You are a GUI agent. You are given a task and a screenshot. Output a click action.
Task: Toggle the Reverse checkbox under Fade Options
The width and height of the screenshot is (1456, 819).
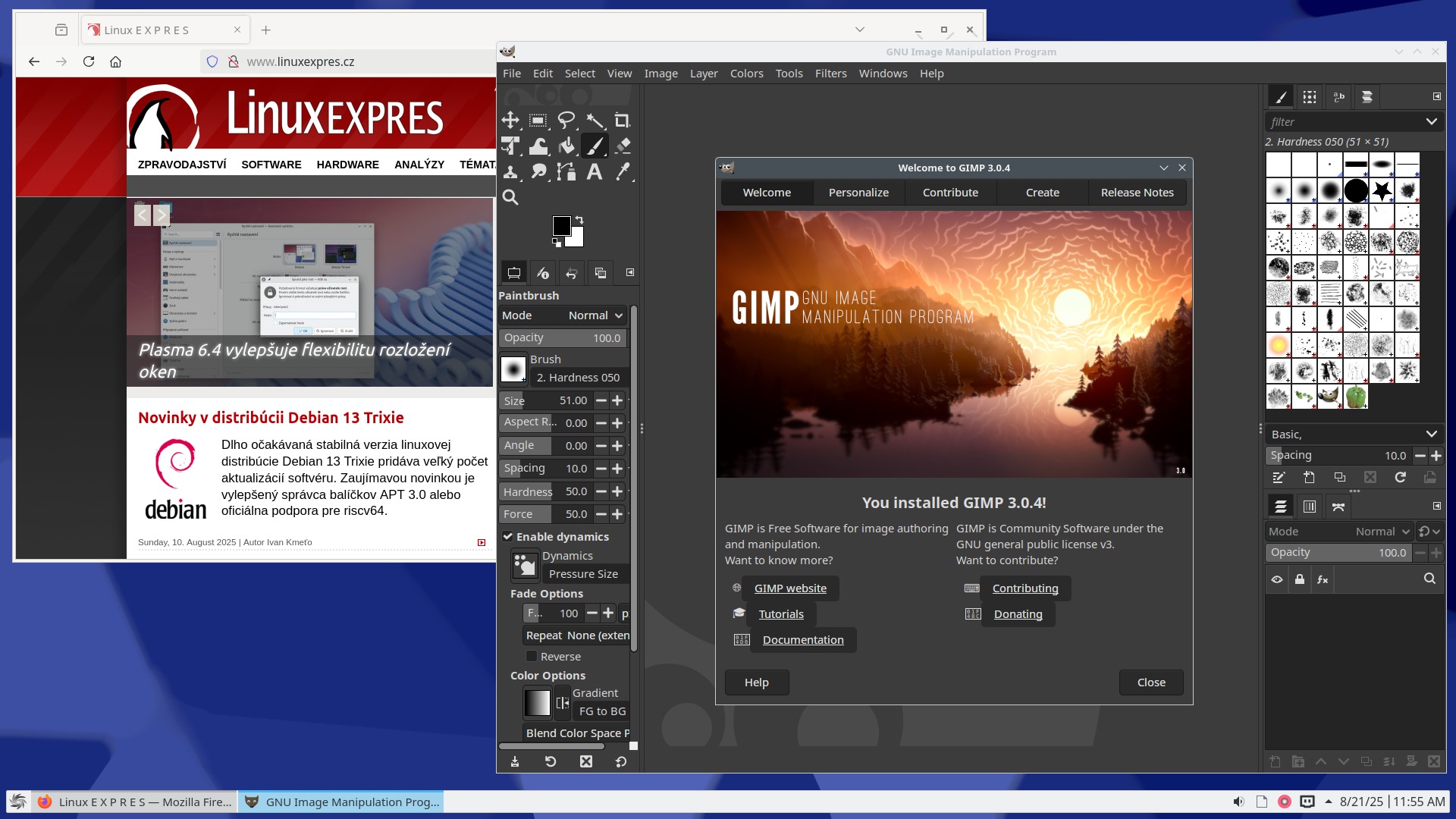click(532, 657)
